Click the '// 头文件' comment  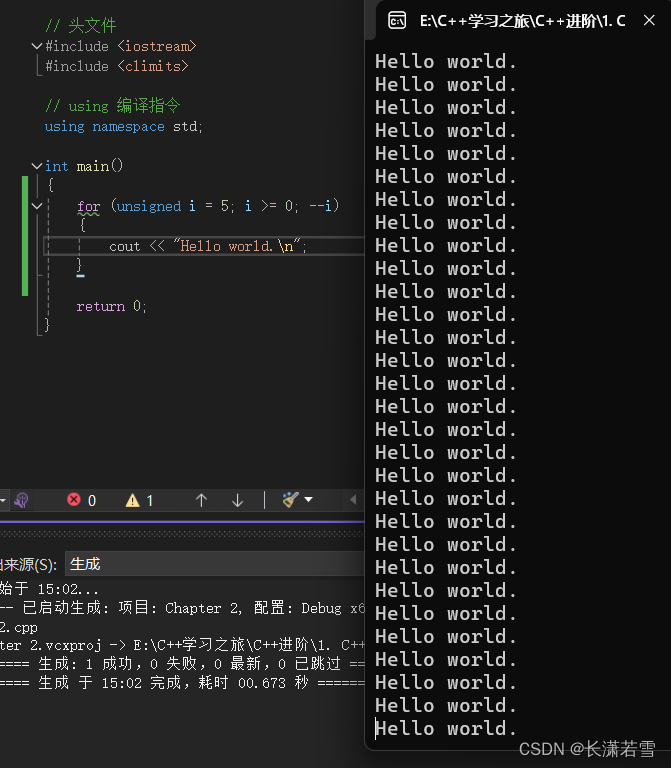pyautogui.click(x=80, y=25)
